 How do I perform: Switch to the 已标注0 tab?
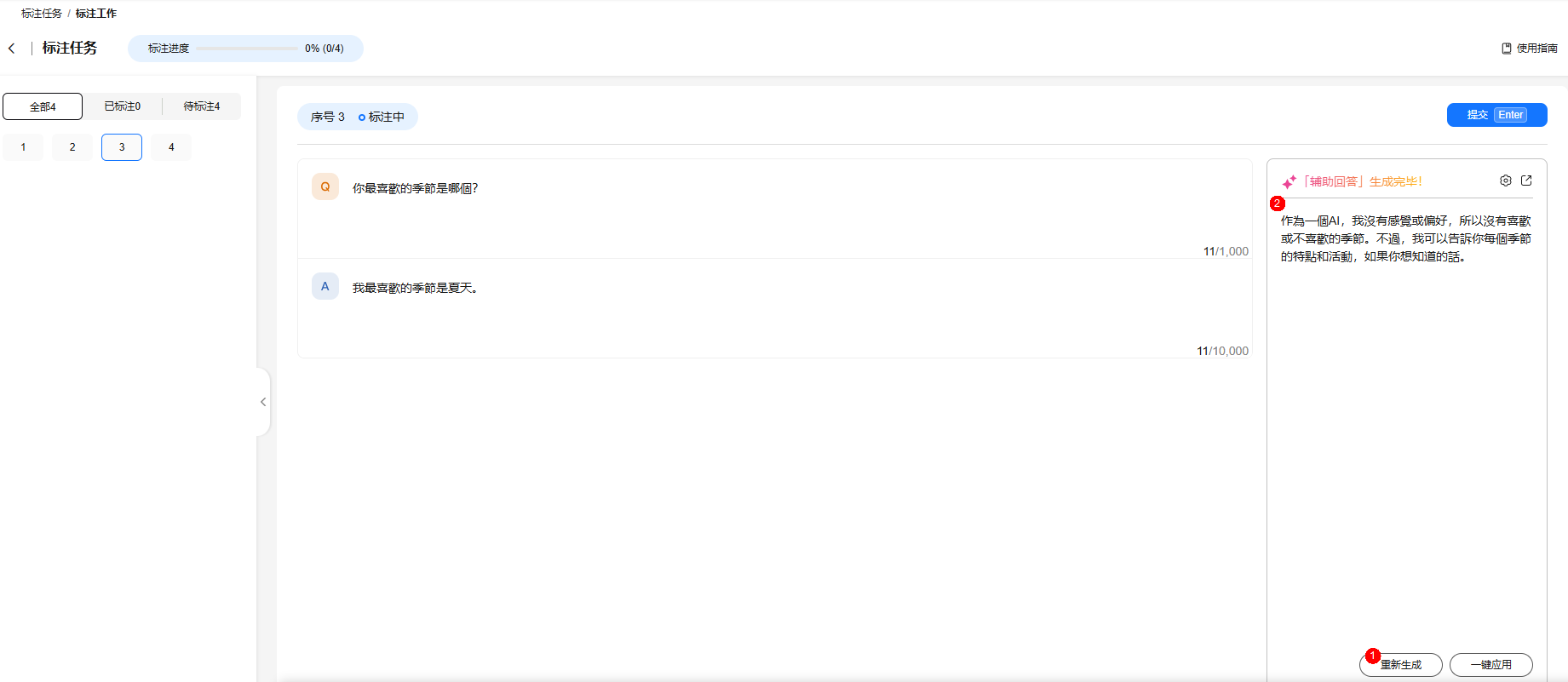(x=122, y=106)
